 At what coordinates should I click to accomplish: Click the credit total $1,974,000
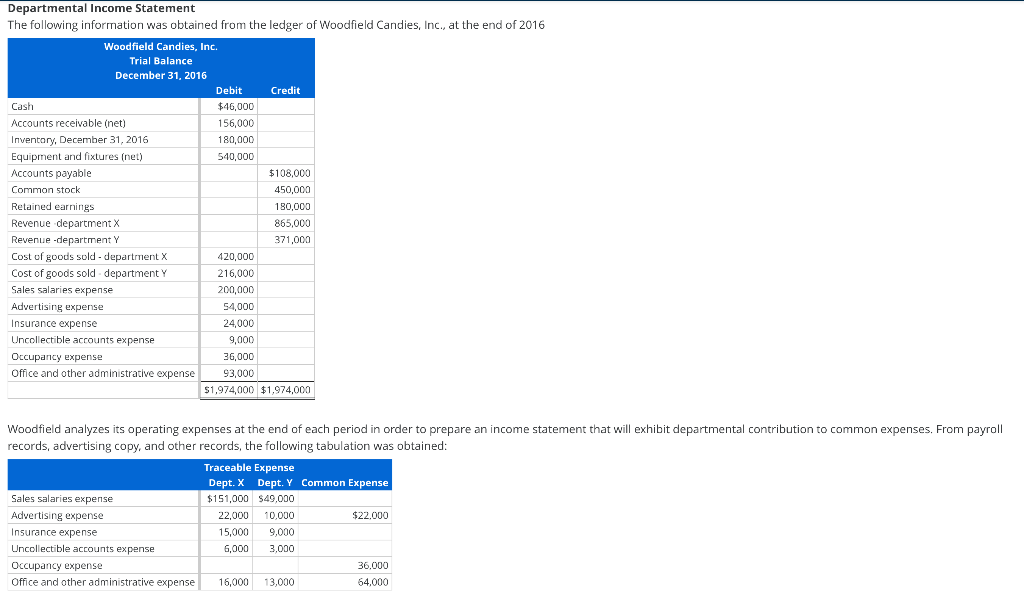(285, 390)
